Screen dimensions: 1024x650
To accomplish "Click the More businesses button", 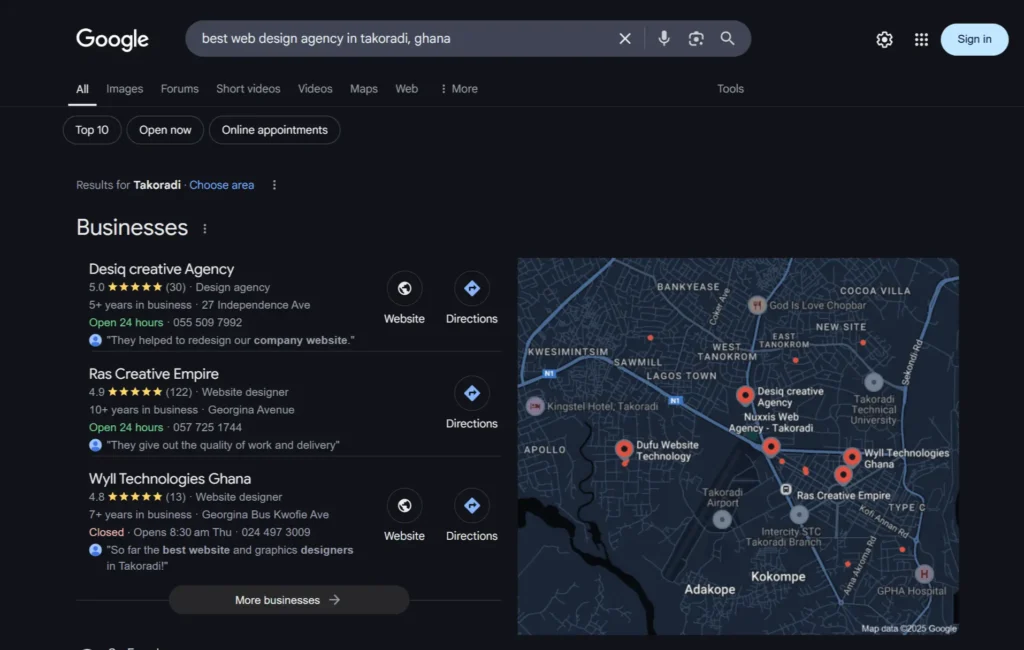I will click(x=289, y=600).
